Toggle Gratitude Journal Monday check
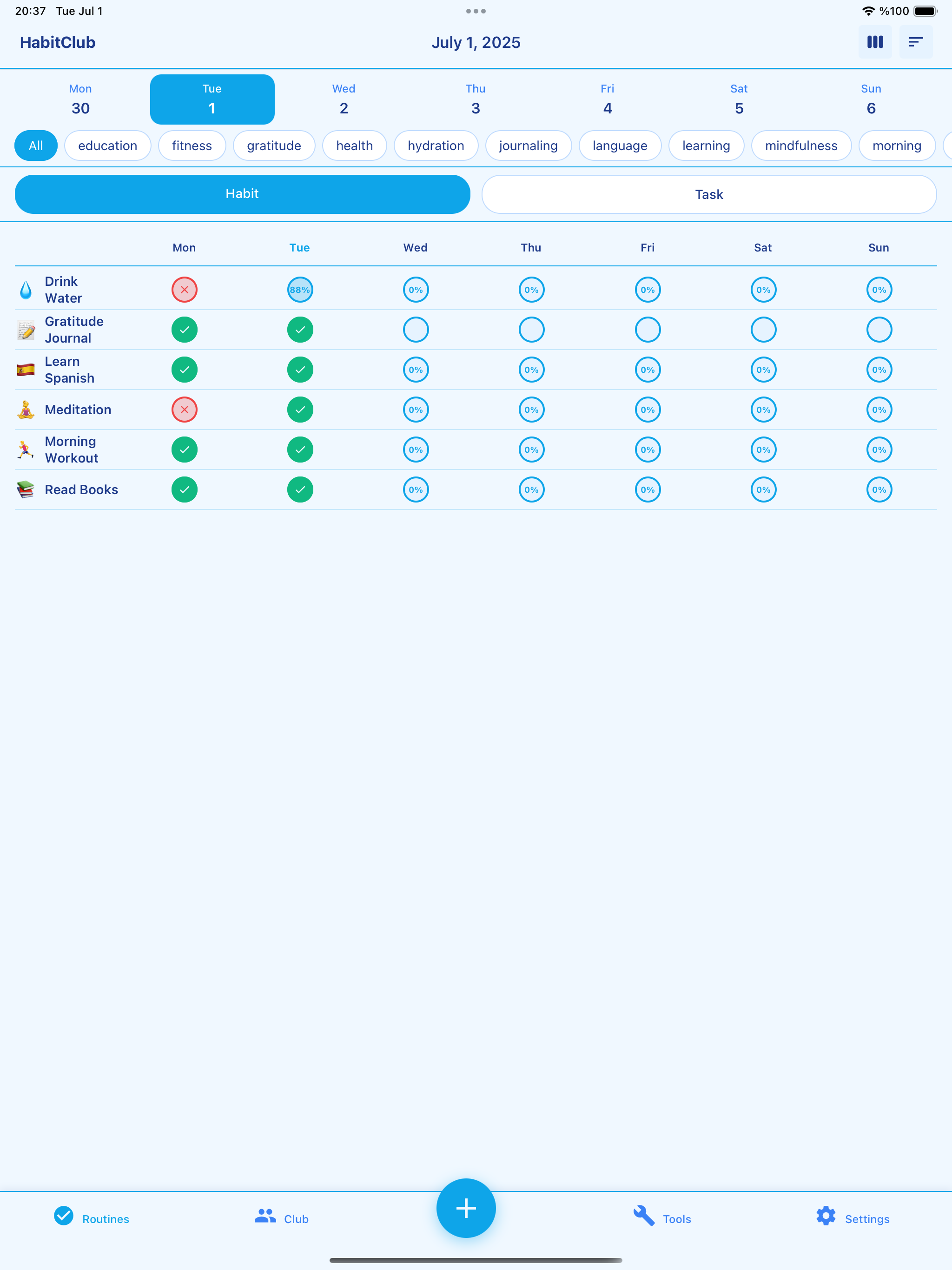This screenshot has height=1270, width=952. point(185,330)
